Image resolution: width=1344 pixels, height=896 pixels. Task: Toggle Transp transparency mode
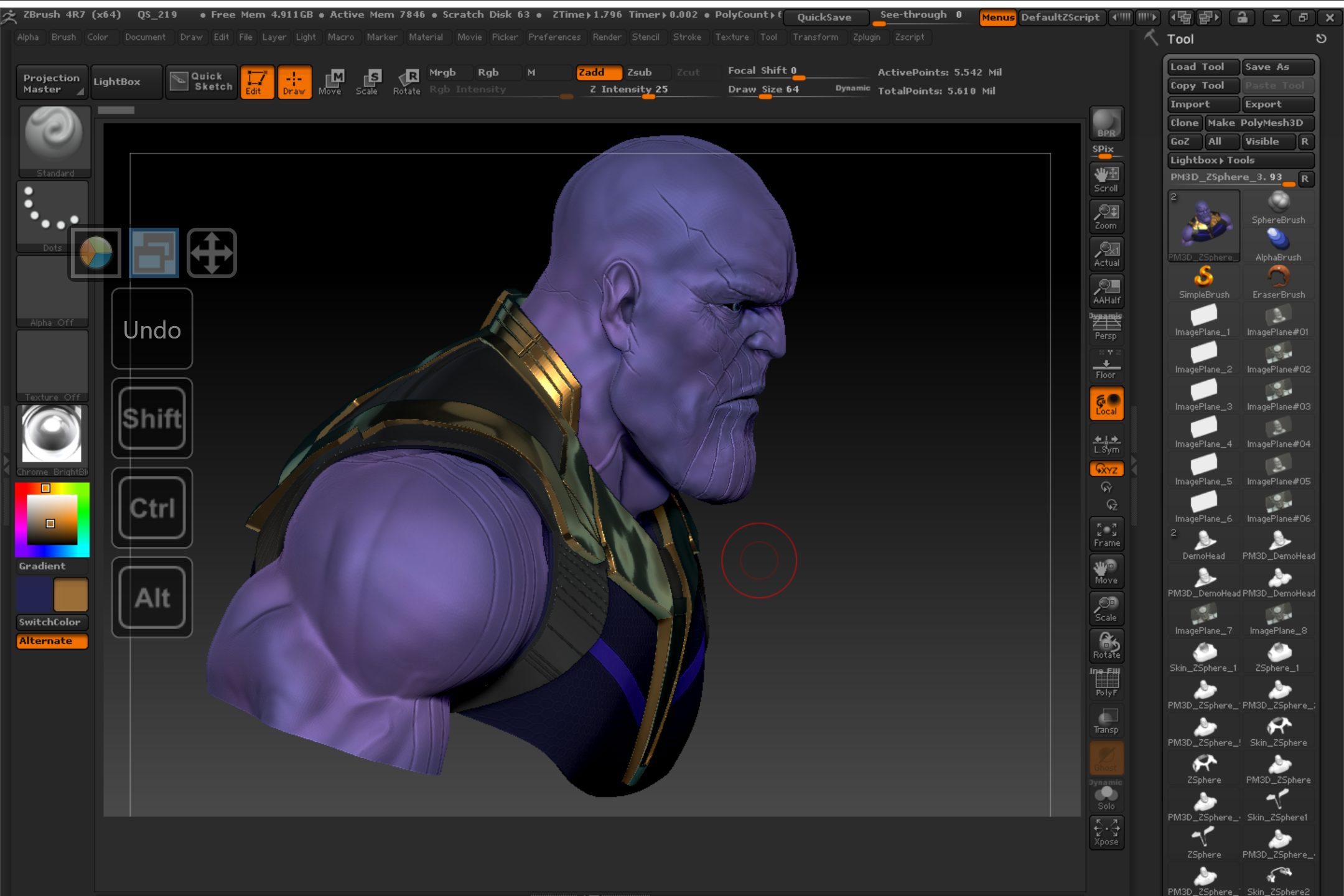click(1106, 721)
